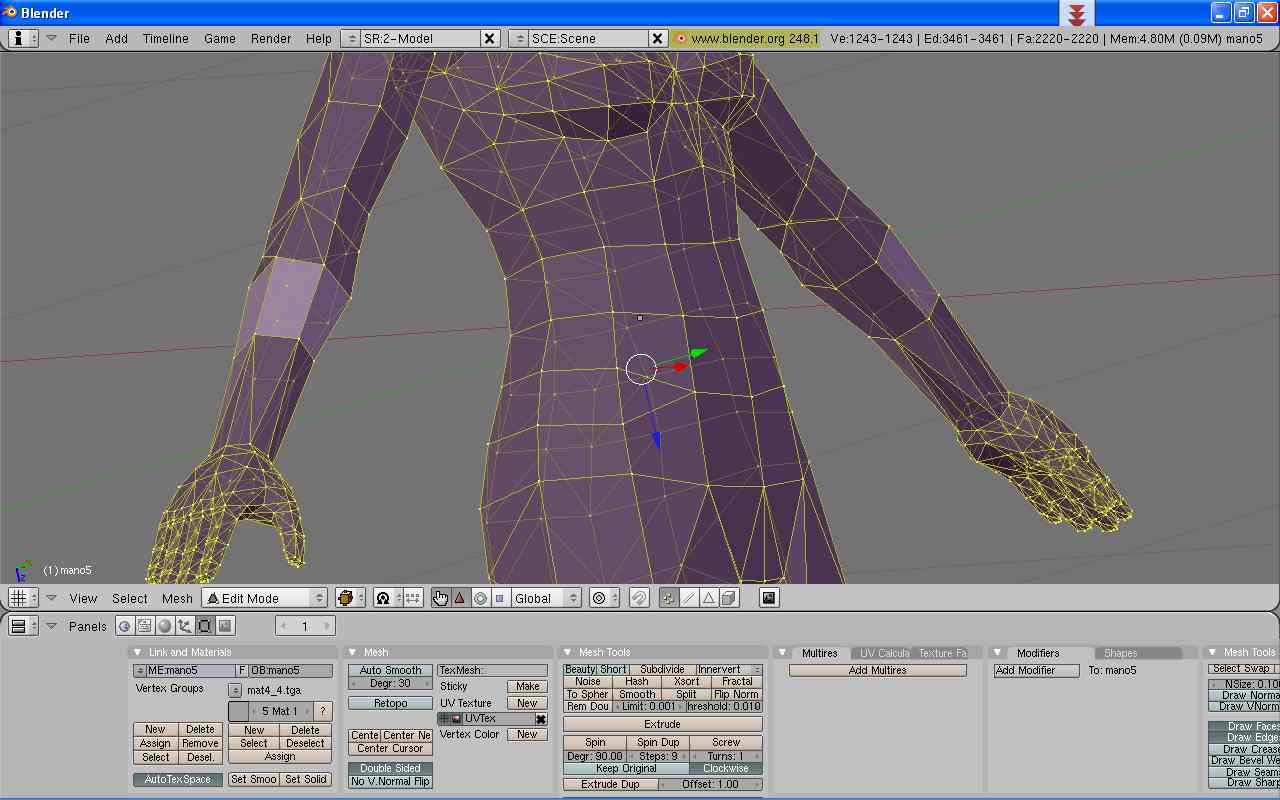Viewport: 1280px width, 800px height.
Task: Click the Add Multires button
Action: [x=878, y=670]
